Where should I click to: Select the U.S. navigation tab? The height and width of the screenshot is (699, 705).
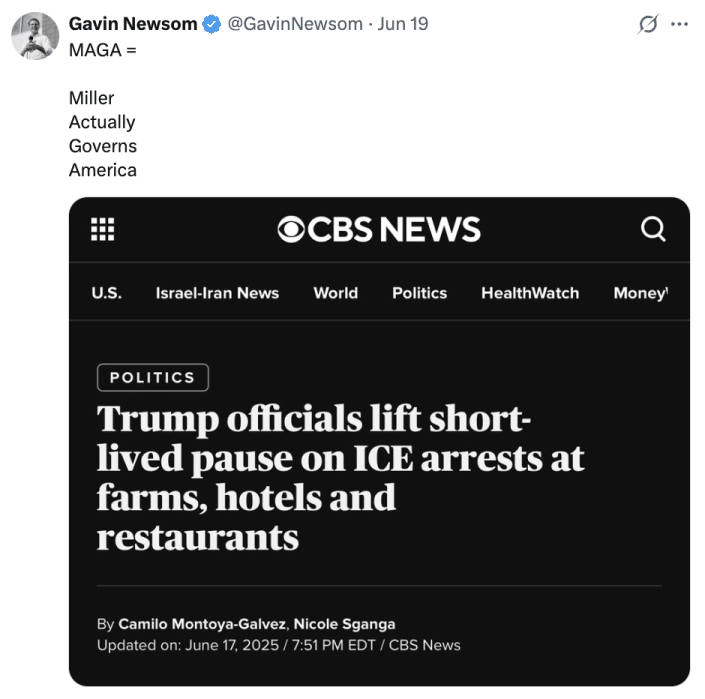pos(106,293)
